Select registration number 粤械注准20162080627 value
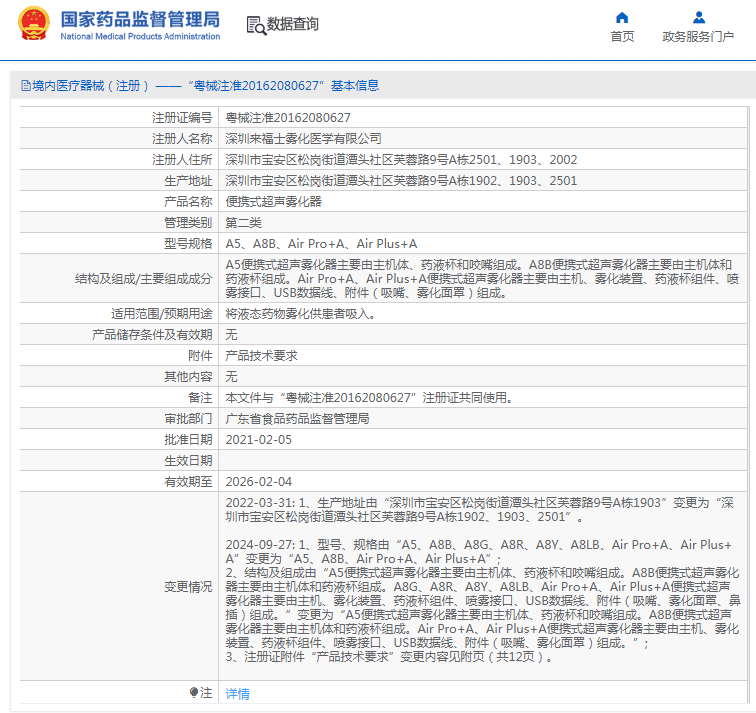This screenshot has height=713, width=756. (288, 118)
